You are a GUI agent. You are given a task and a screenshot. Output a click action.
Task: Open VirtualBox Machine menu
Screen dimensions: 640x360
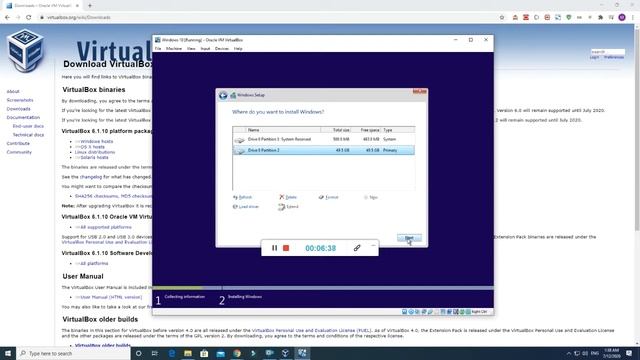pyautogui.click(x=174, y=49)
